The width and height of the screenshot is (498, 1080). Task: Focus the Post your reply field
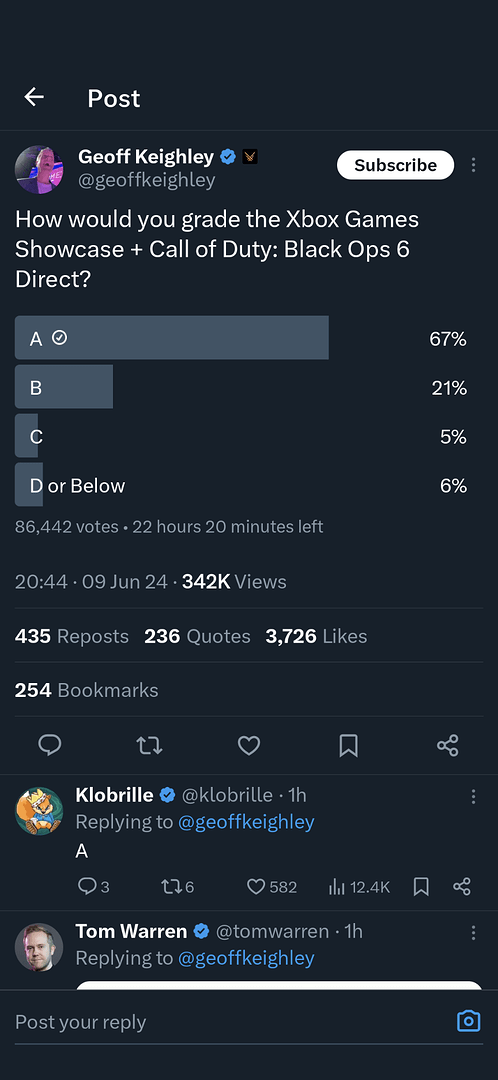click(x=227, y=1021)
